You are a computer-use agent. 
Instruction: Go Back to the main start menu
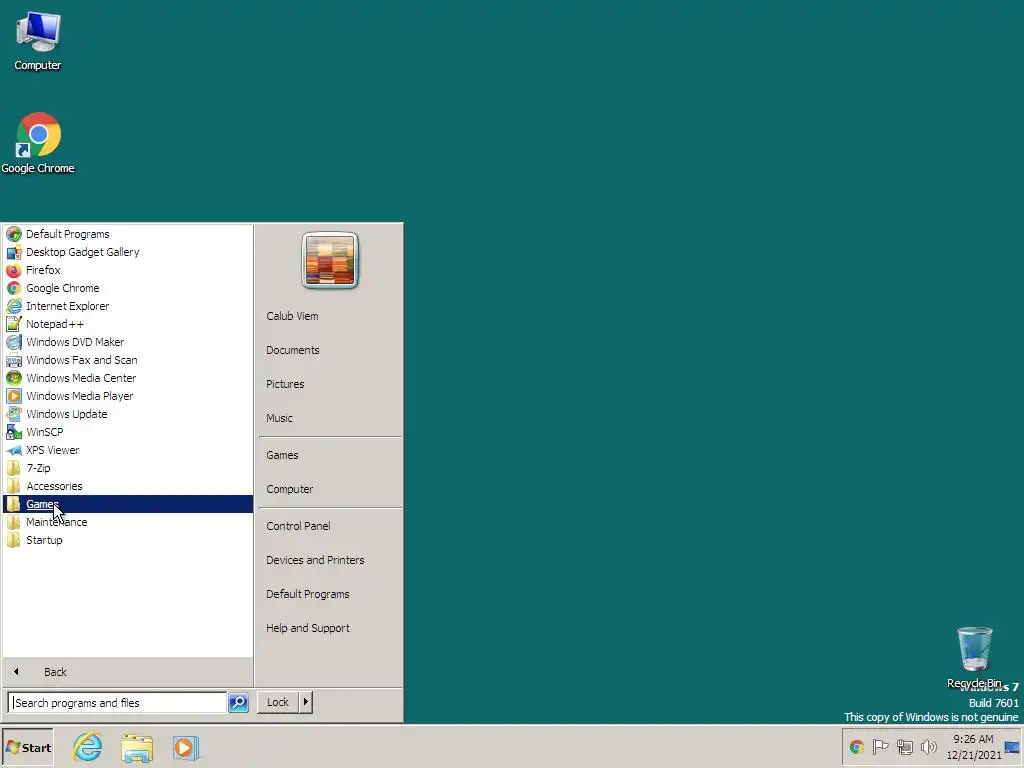[x=128, y=672]
